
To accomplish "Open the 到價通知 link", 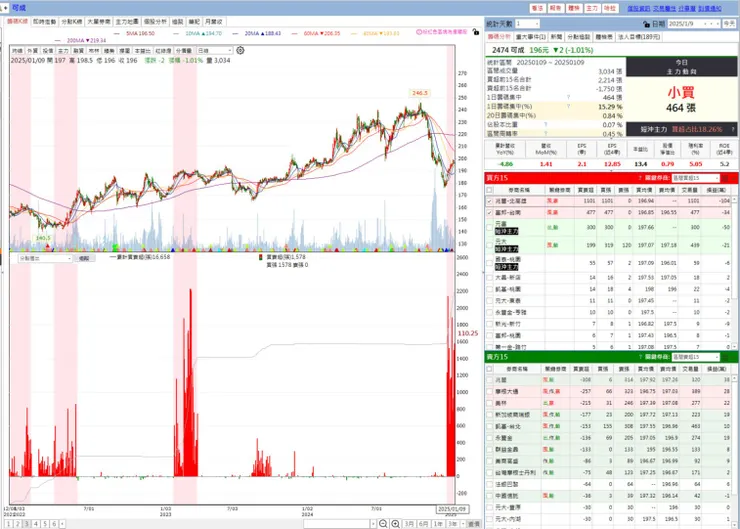I will pos(710,8).
